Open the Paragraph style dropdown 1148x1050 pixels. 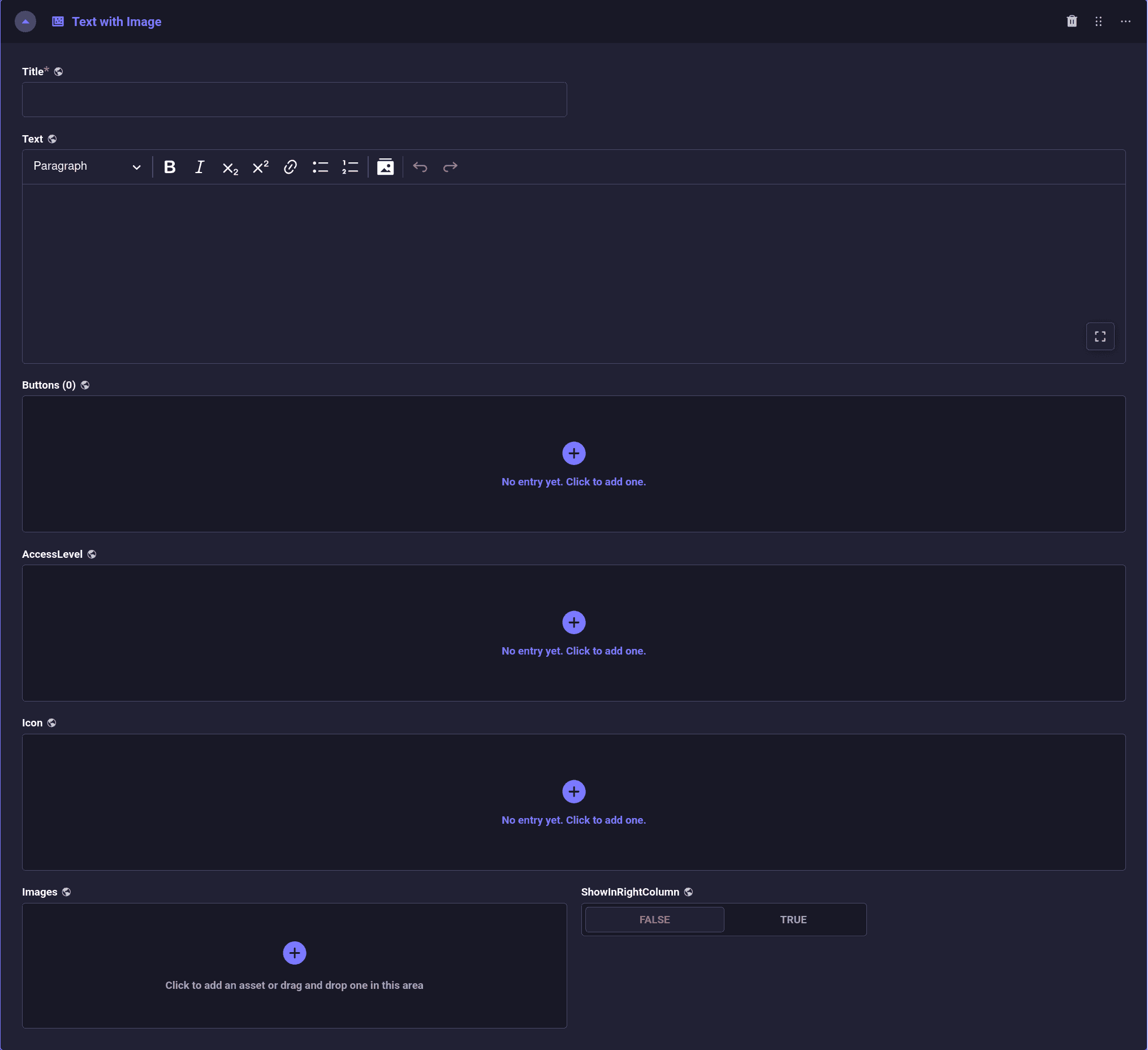coord(87,166)
